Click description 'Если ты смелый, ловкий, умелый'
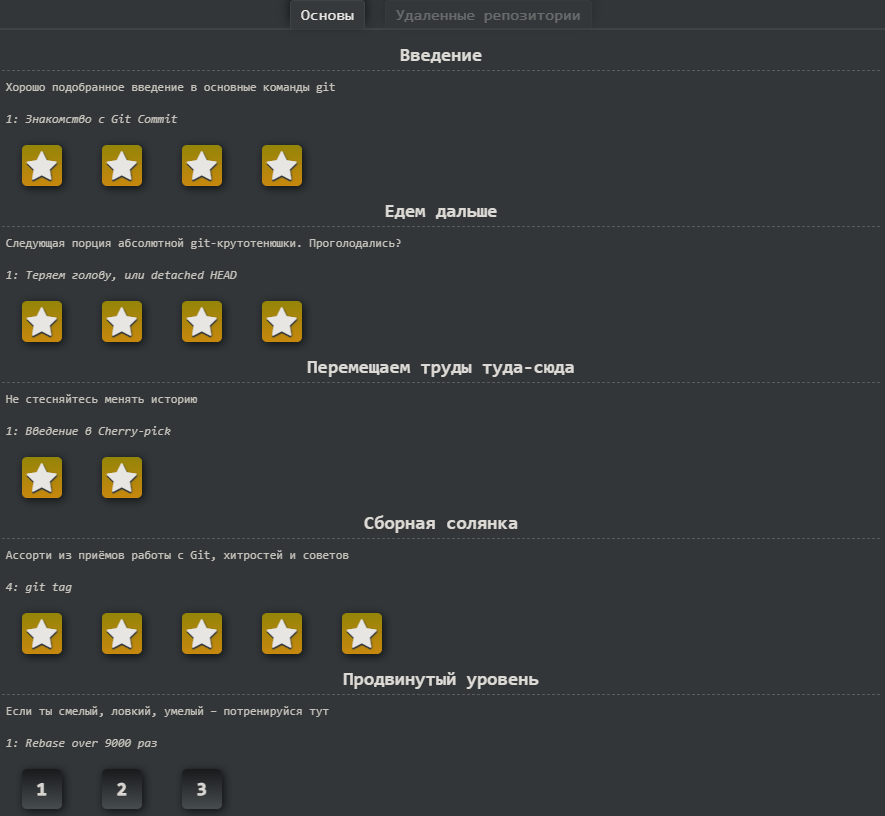885x816 pixels. pyautogui.click(x=104, y=712)
